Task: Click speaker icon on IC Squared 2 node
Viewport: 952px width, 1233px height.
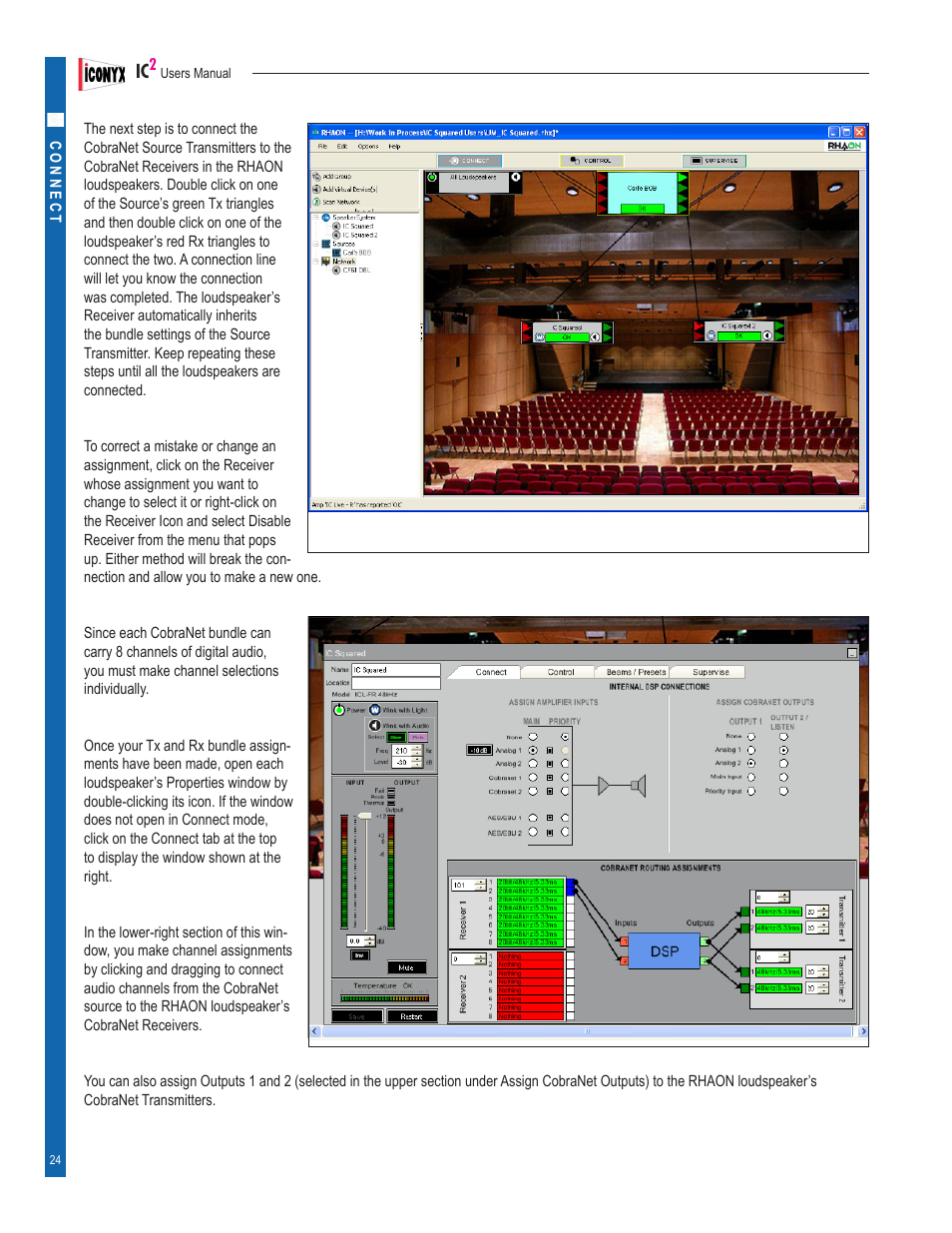Action: [x=767, y=335]
